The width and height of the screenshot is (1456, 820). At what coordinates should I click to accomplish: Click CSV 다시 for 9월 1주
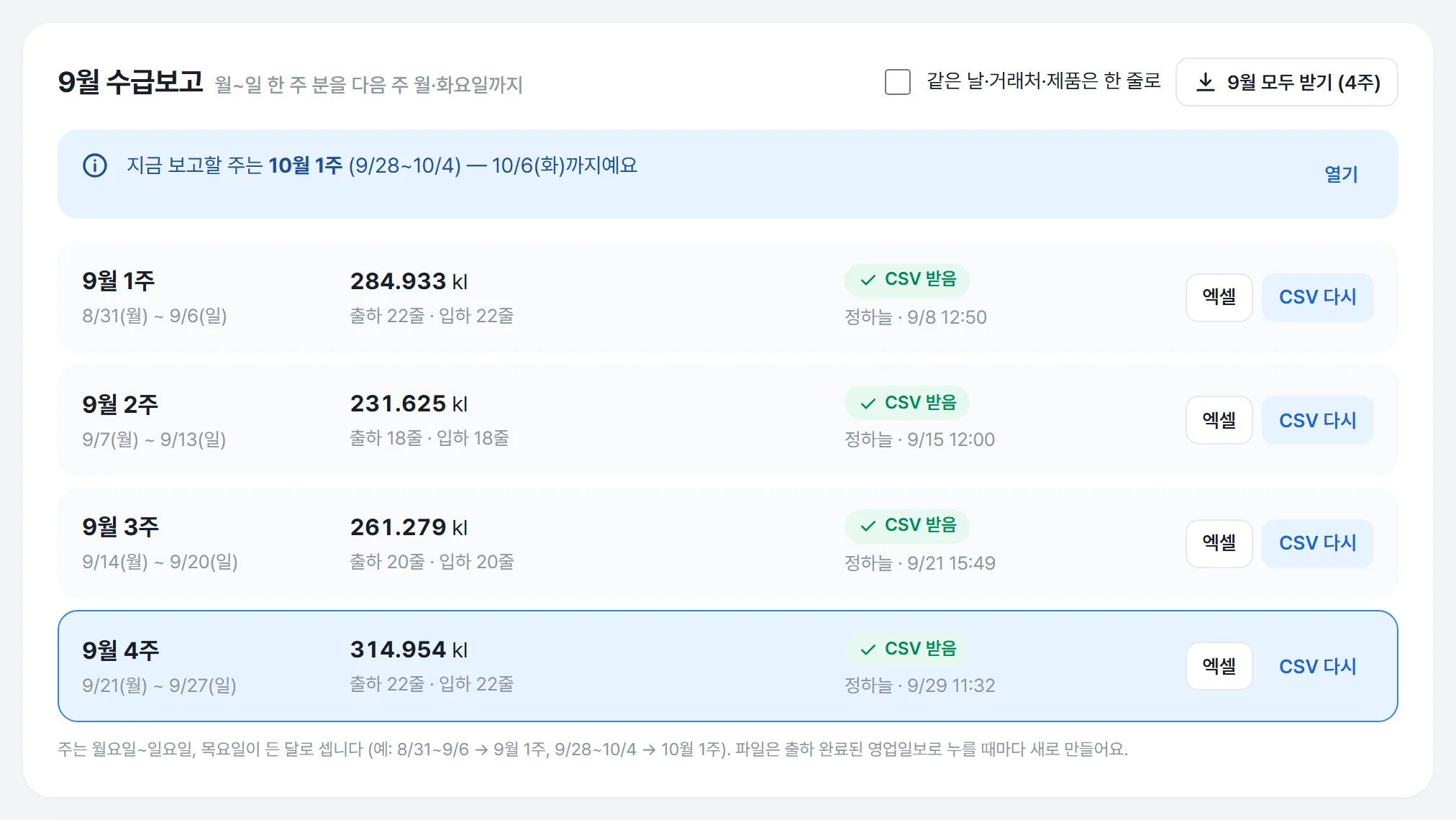click(x=1317, y=297)
